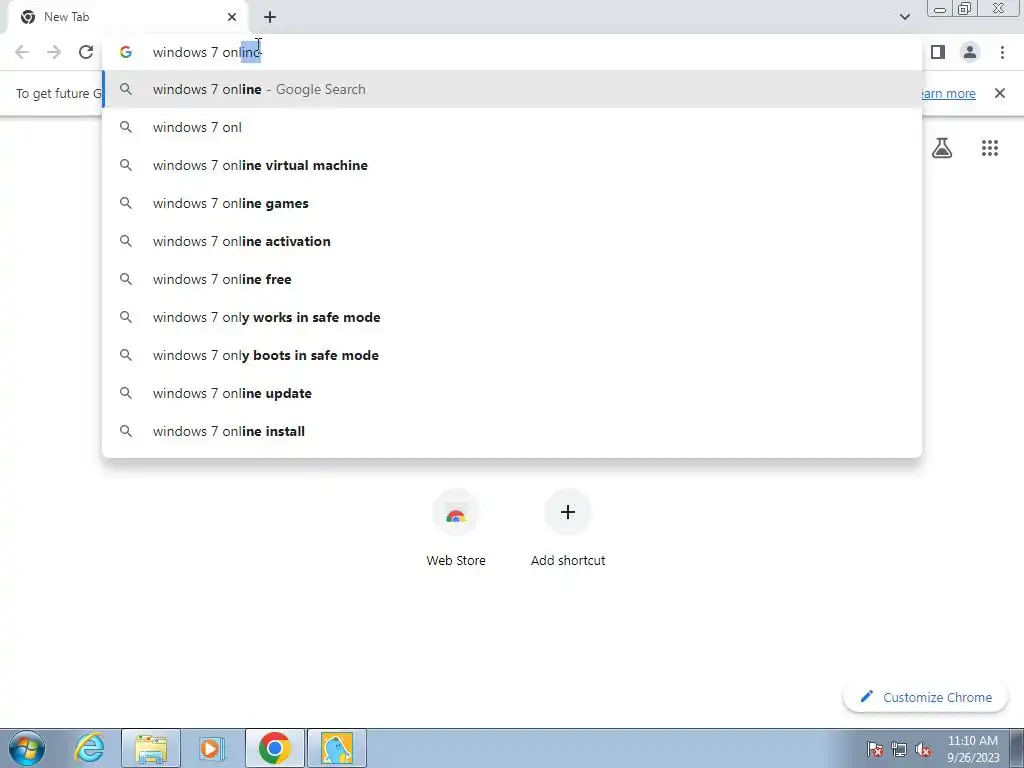
Task: Choose suggestion 'windows 7 onl'
Action: coord(512,127)
